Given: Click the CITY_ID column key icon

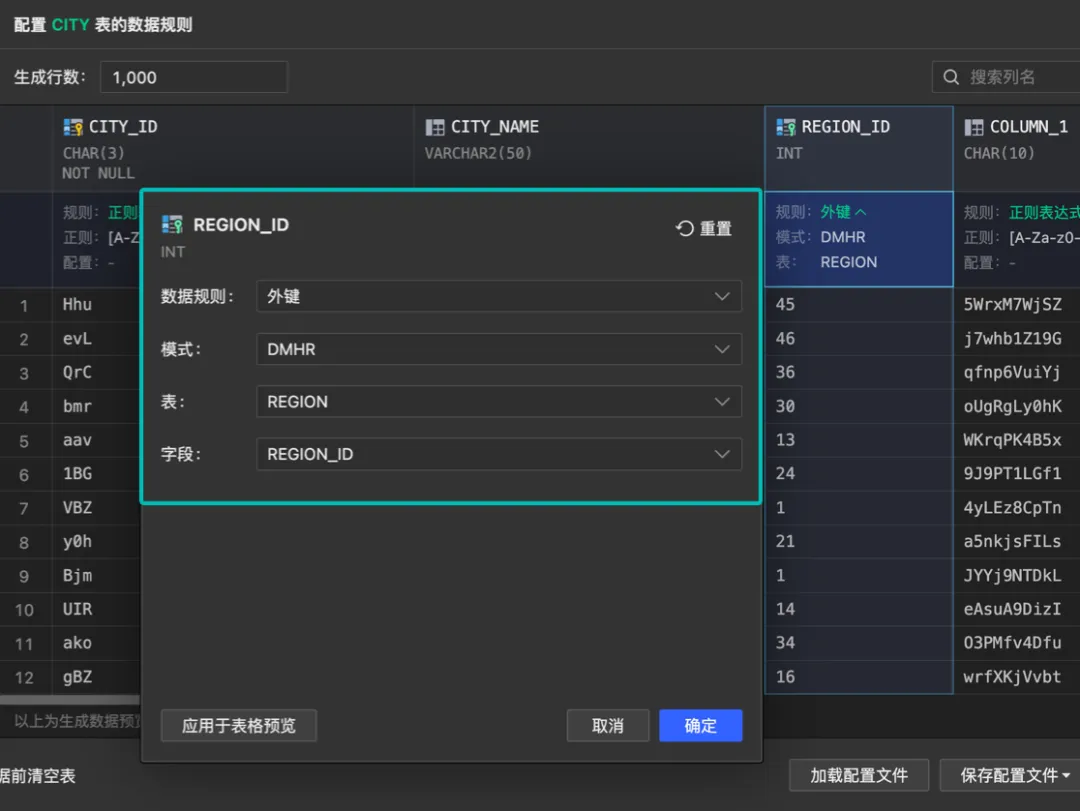Looking at the screenshot, I should 73,127.
